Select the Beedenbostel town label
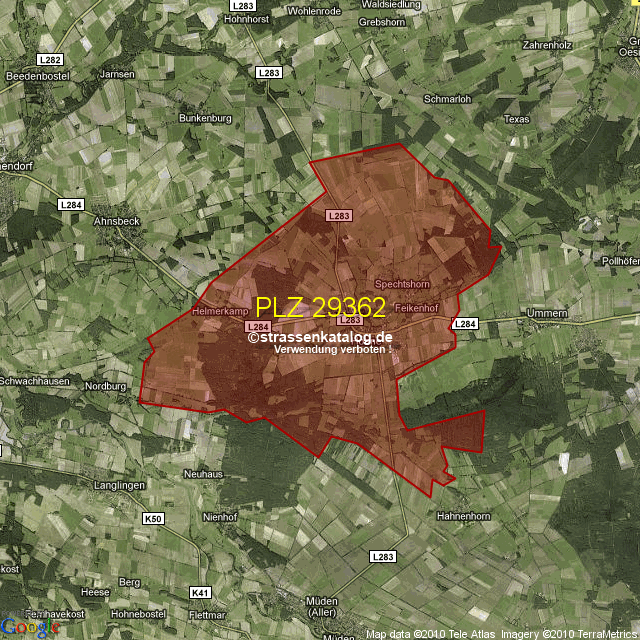The height and width of the screenshot is (640, 640). point(34,76)
